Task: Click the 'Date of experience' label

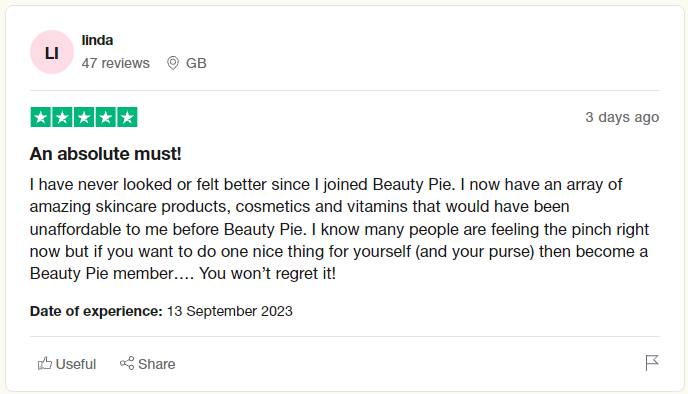Action: [96, 311]
